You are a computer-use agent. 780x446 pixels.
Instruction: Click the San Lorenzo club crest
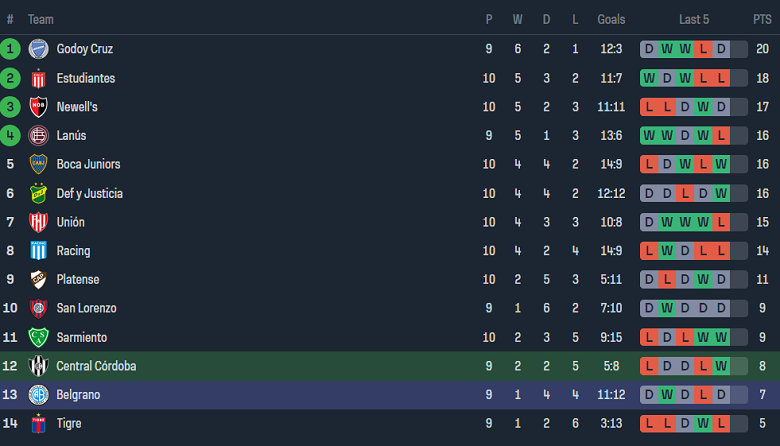click(x=38, y=308)
